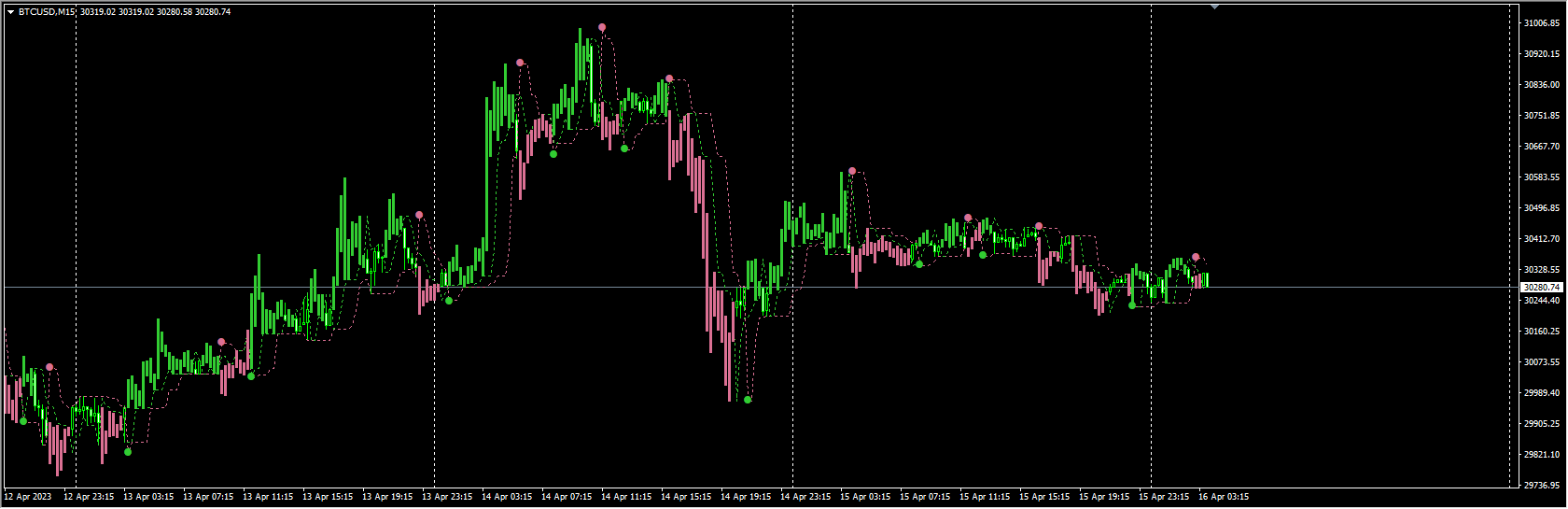
Task: Click price axis value 30667.70
Action: (1542, 146)
